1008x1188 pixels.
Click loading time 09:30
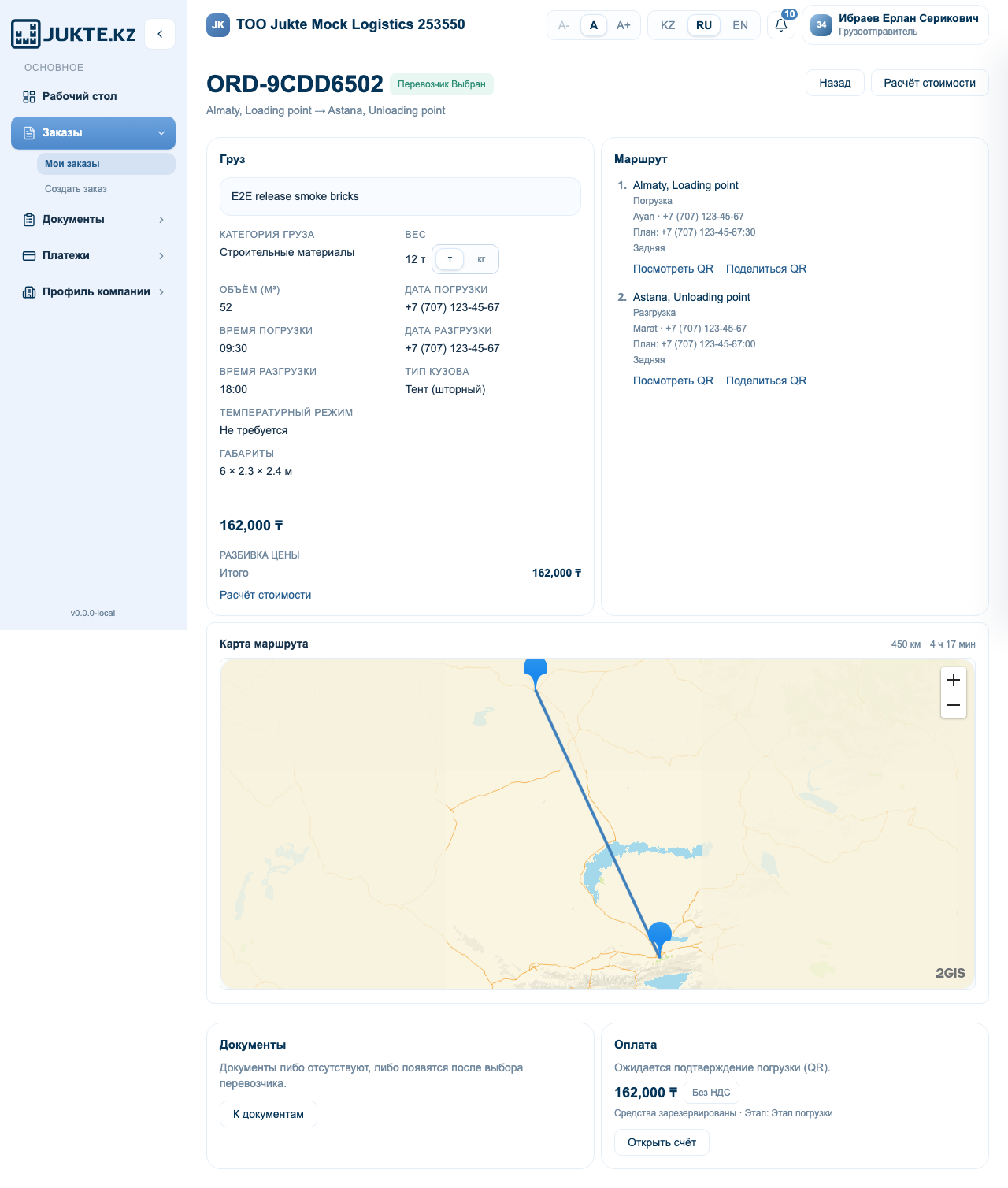tap(233, 348)
